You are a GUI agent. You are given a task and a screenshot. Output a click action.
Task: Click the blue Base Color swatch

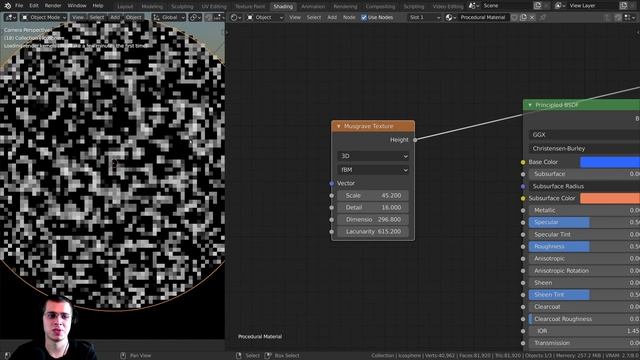[610, 162]
